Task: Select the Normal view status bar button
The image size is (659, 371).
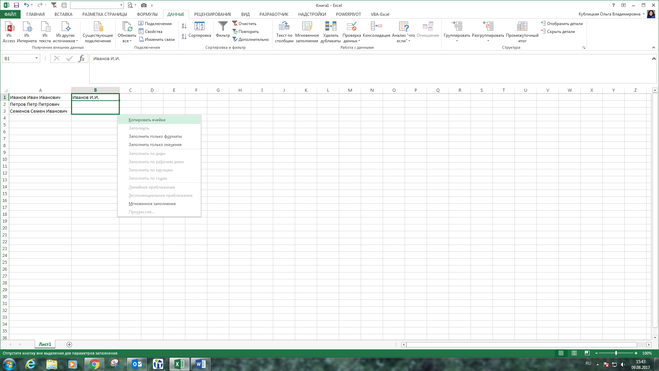Action: [x=561, y=353]
